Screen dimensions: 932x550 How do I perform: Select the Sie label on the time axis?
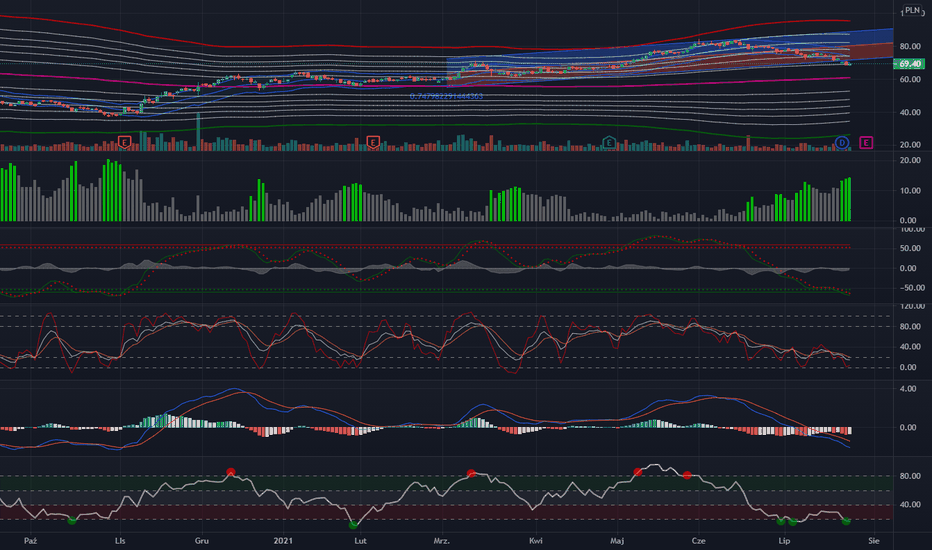pyautogui.click(x=873, y=540)
